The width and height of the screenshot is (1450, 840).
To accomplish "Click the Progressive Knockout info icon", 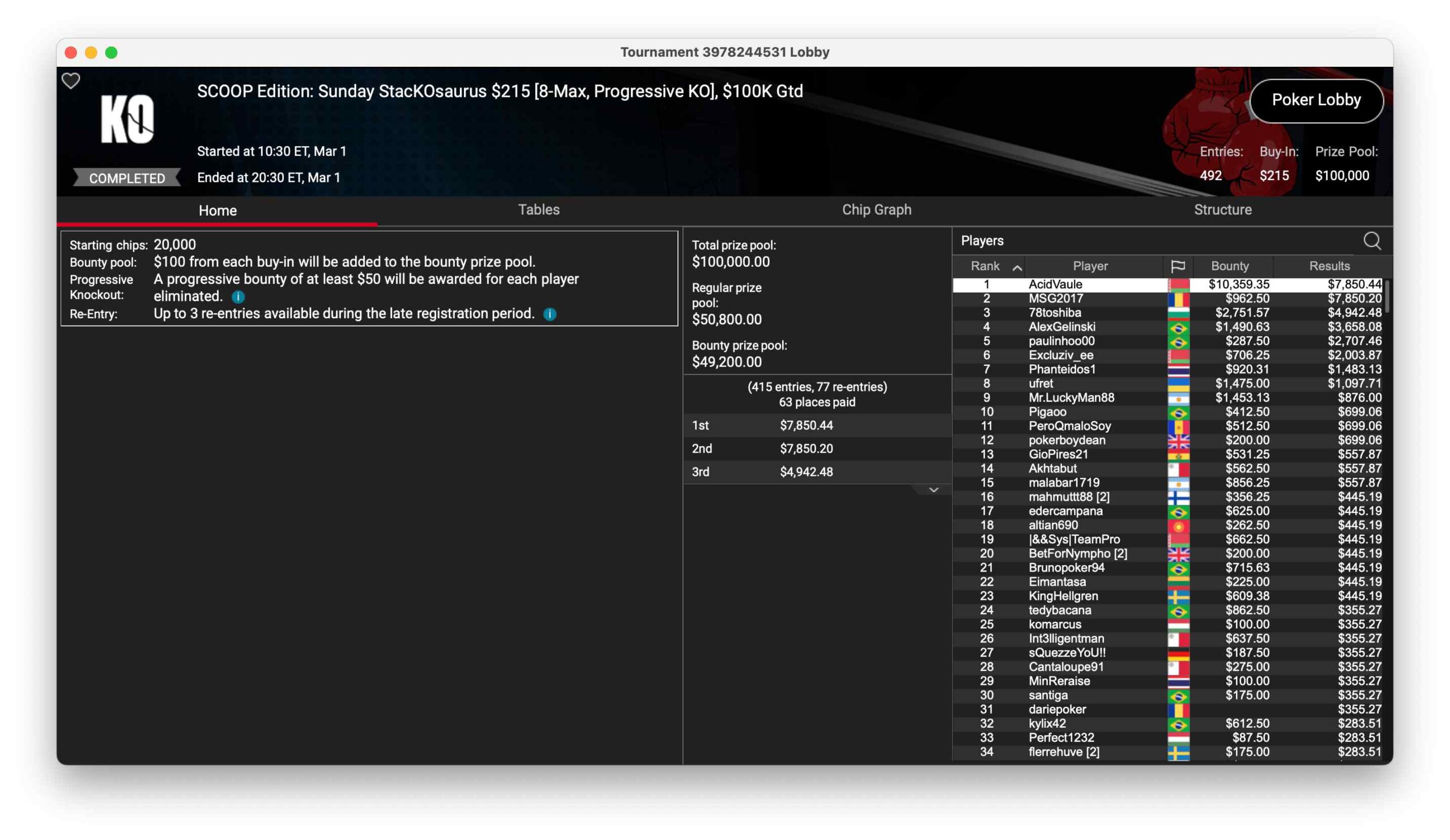I will click(238, 297).
